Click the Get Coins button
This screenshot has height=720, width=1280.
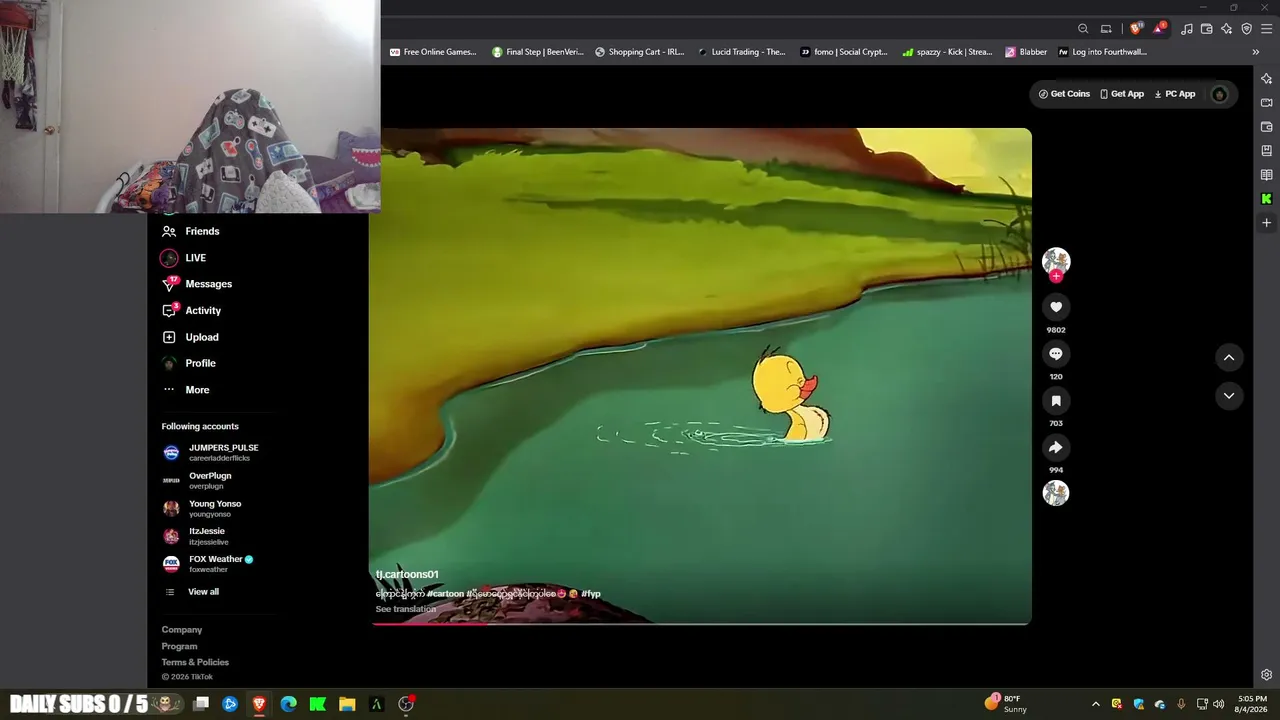(1064, 94)
